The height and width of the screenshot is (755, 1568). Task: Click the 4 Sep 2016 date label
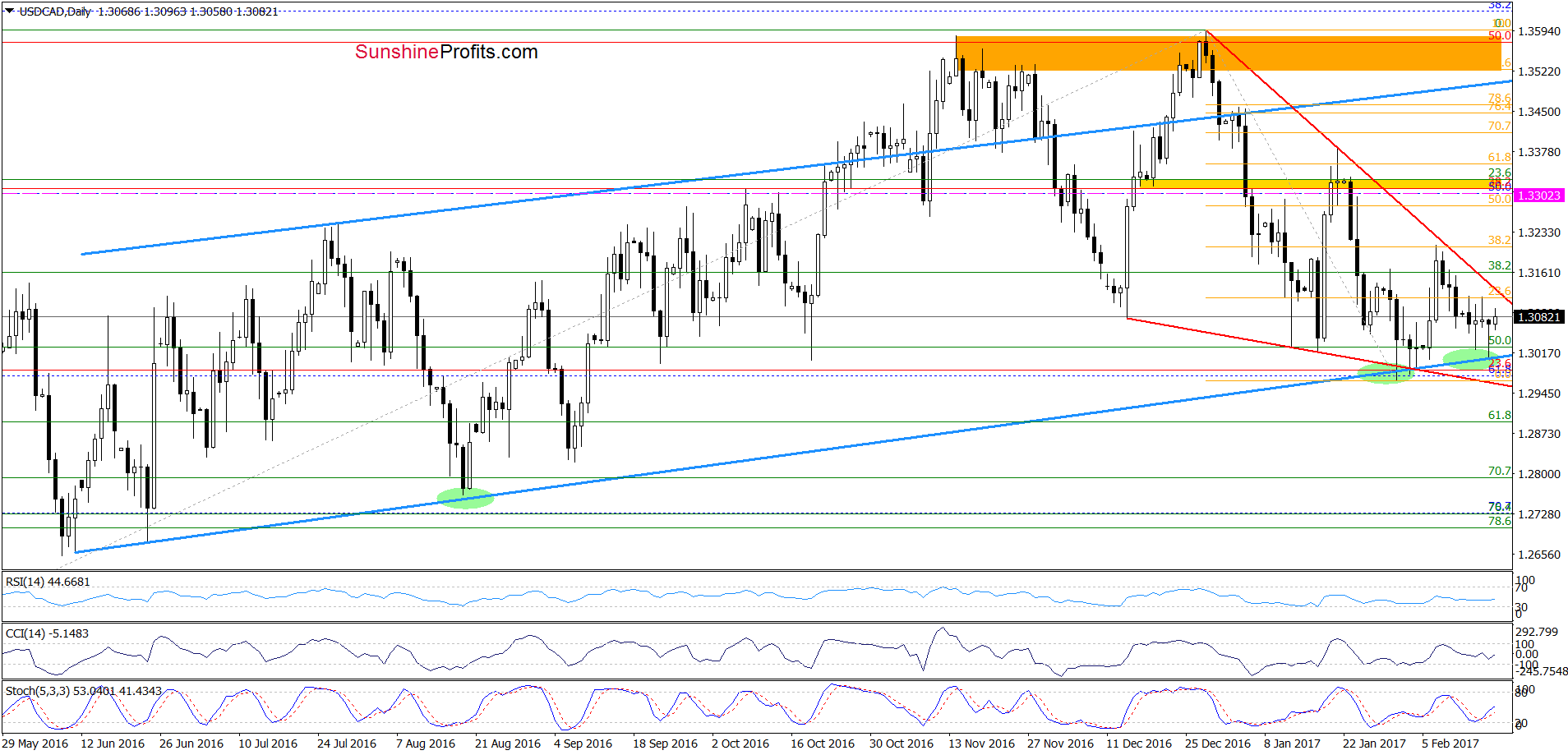[x=583, y=743]
